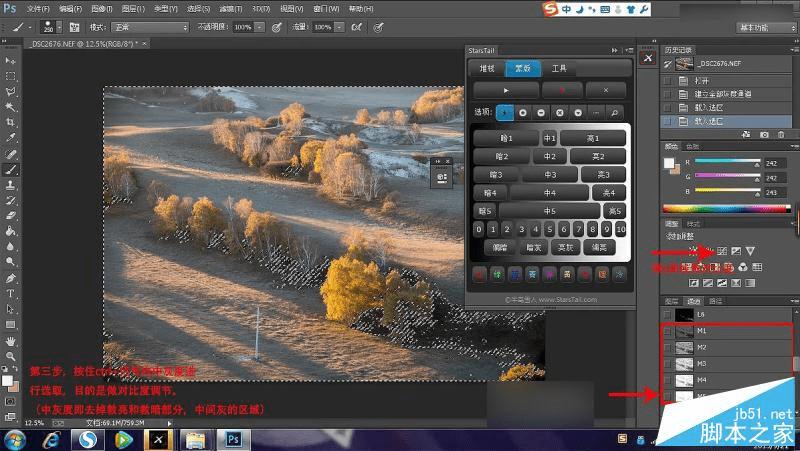Select the Eraser tool

coord(10,215)
